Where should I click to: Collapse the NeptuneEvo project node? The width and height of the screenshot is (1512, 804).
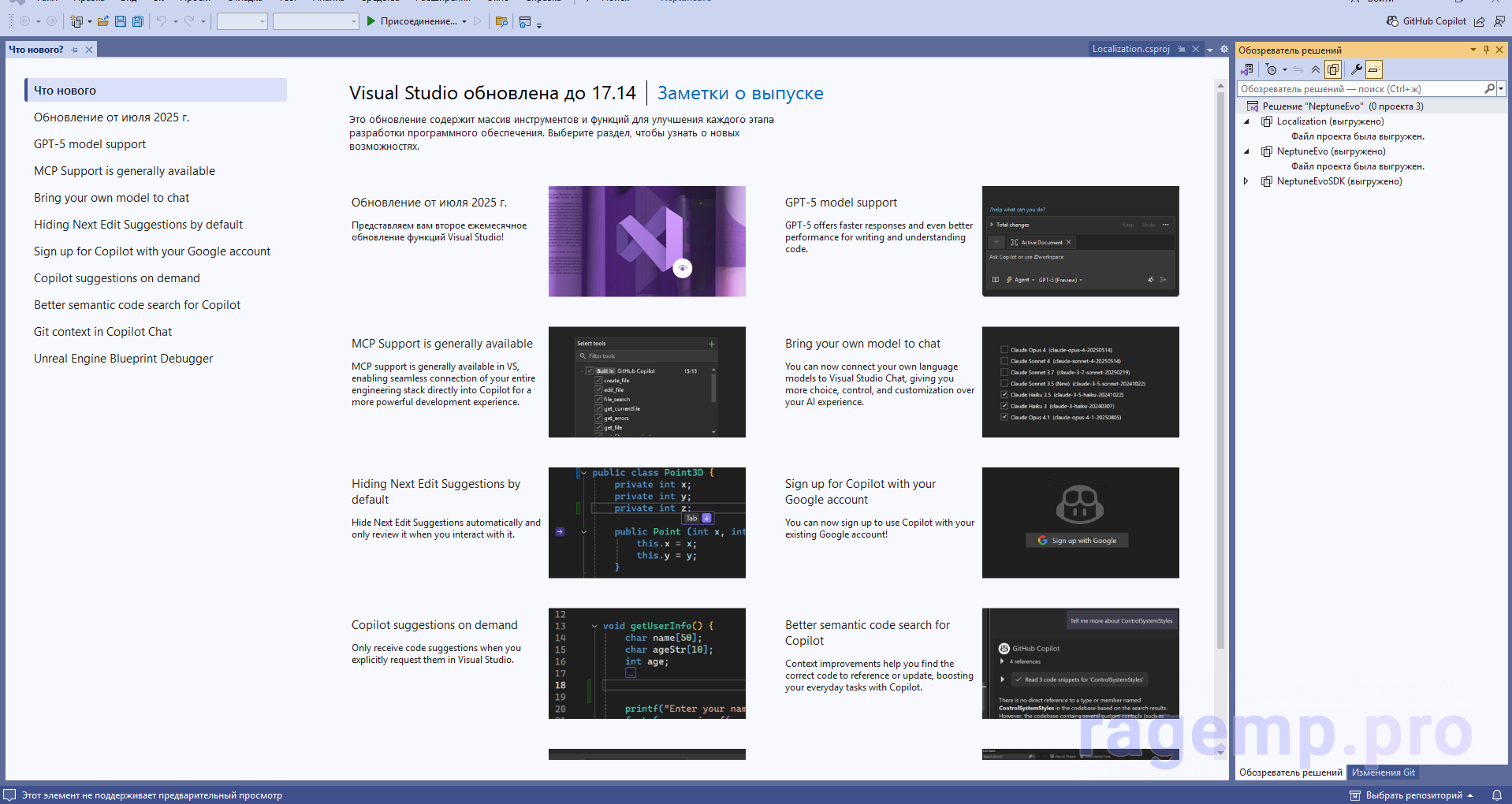pyautogui.click(x=1246, y=151)
